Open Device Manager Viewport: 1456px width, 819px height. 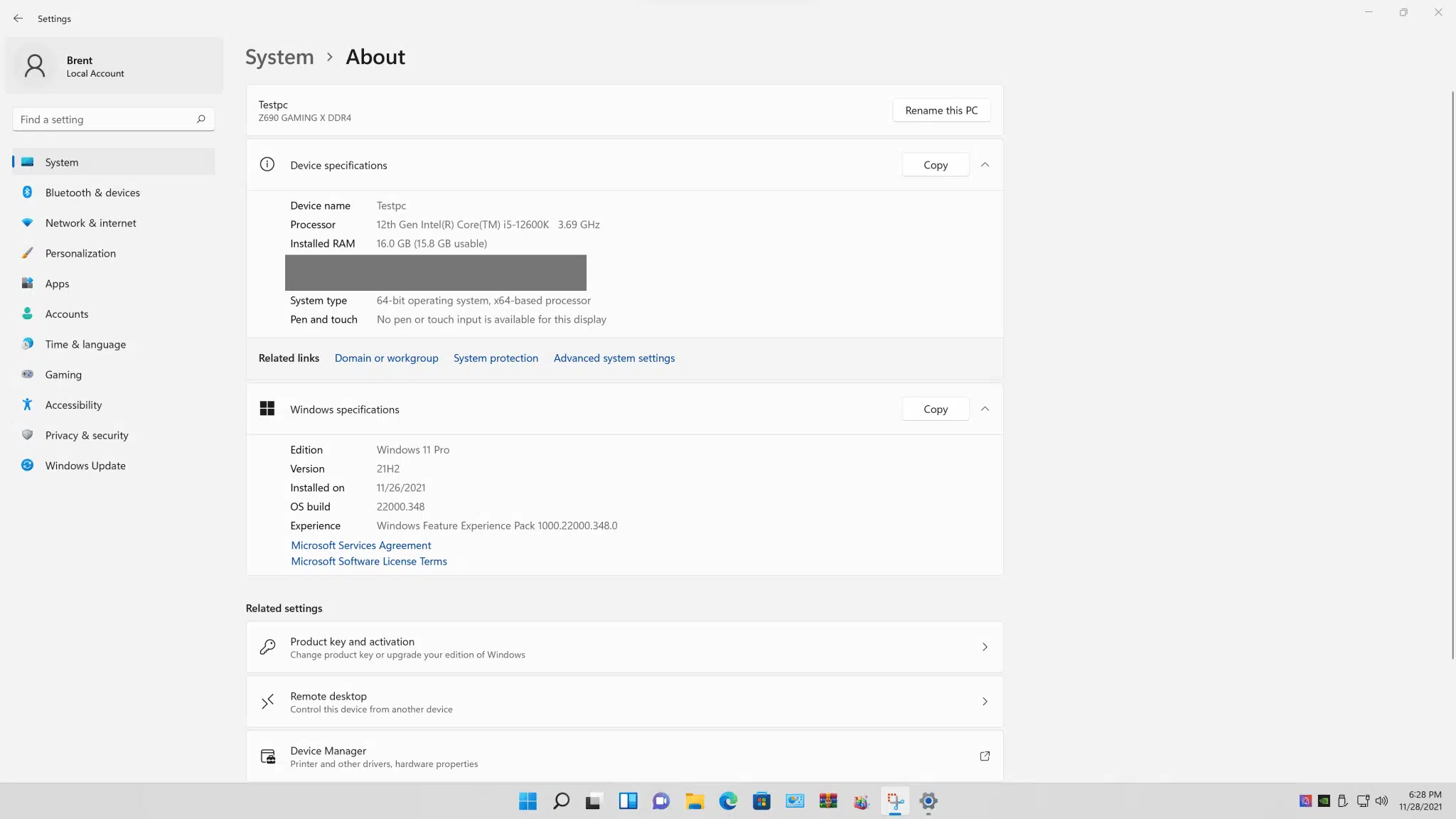(x=624, y=756)
